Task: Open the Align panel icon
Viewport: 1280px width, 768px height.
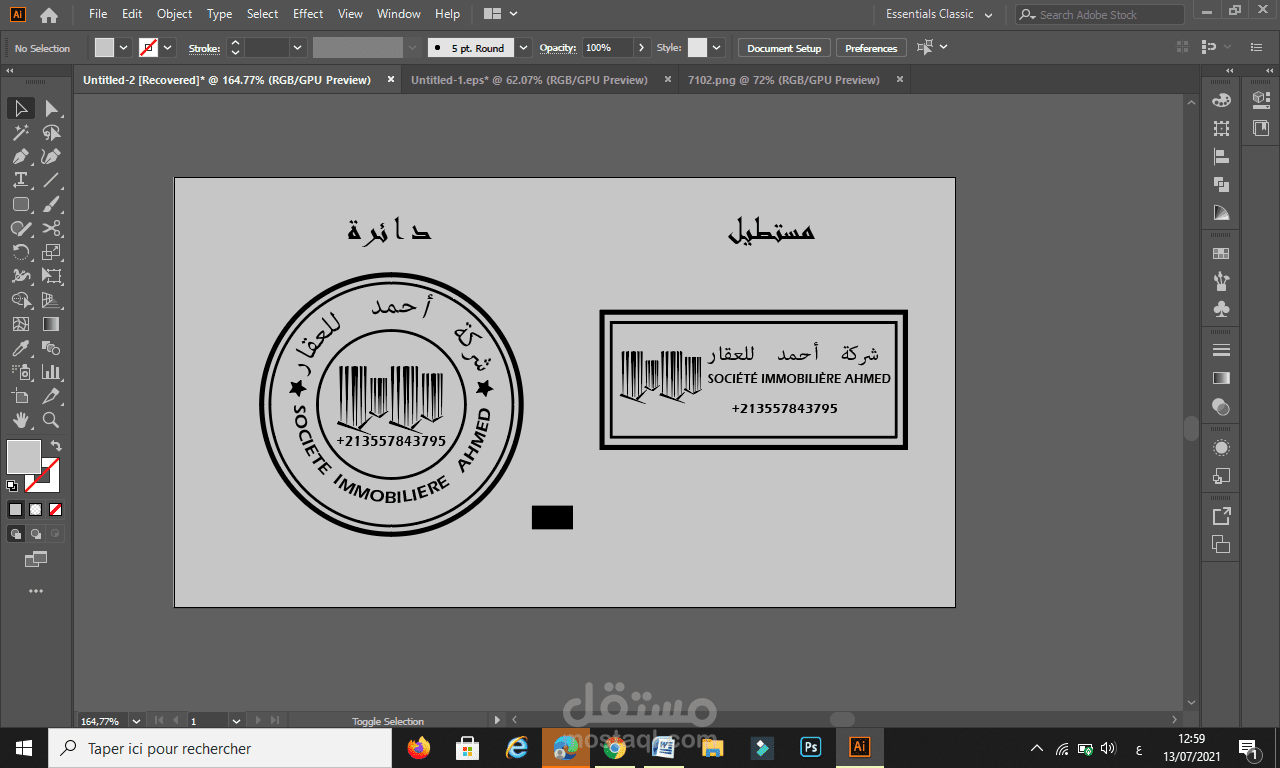Action: [1221, 156]
